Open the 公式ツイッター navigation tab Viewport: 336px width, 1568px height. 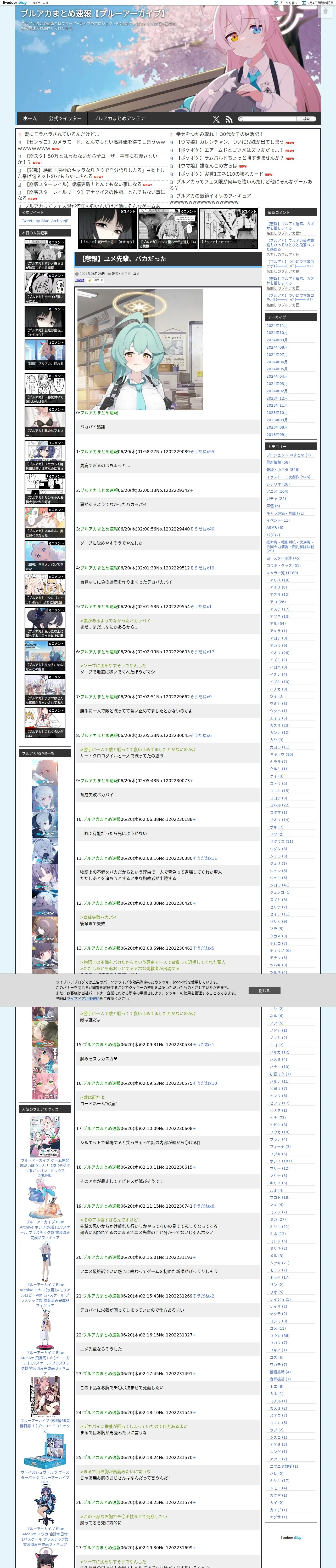(x=65, y=119)
